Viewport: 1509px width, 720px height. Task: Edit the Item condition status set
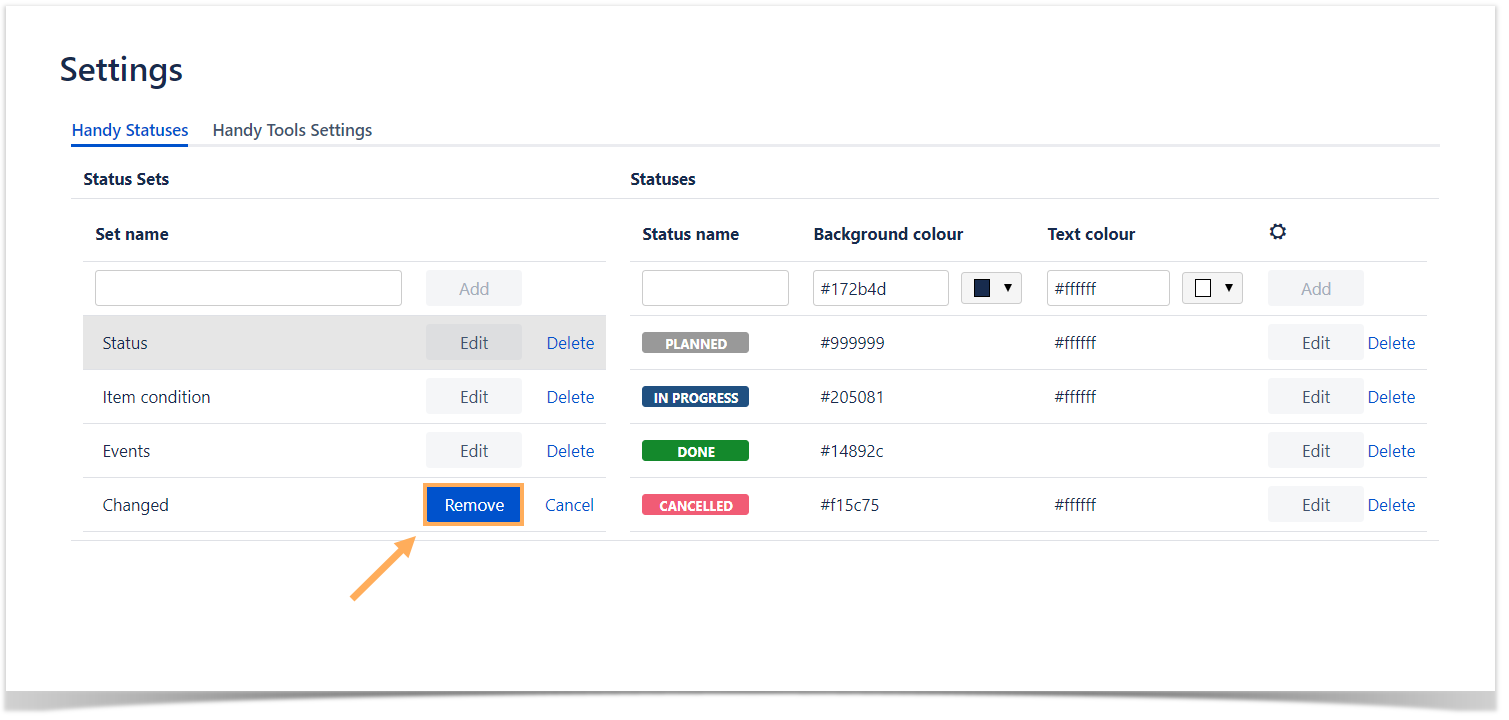click(474, 397)
